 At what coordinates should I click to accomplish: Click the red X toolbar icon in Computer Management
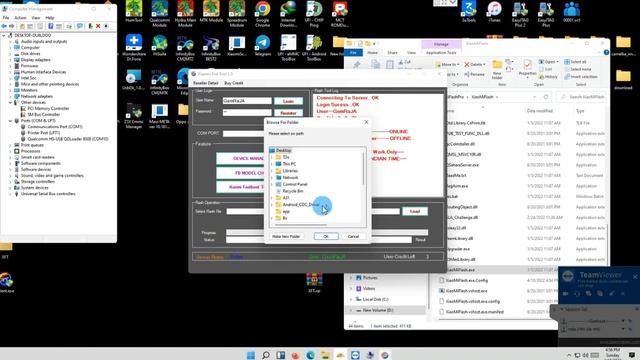pos(98,26)
